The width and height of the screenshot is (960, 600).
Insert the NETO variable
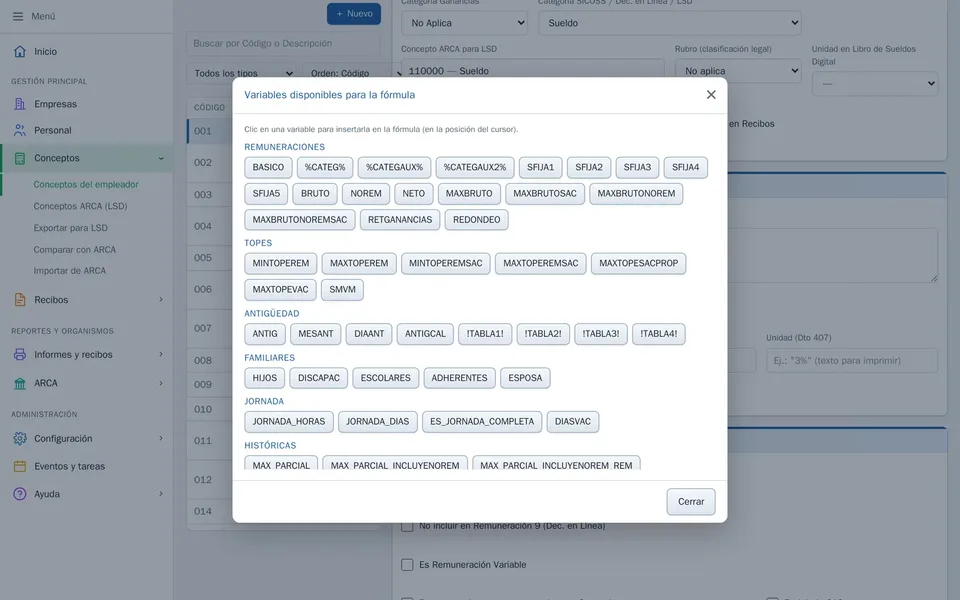[x=413, y=193]
